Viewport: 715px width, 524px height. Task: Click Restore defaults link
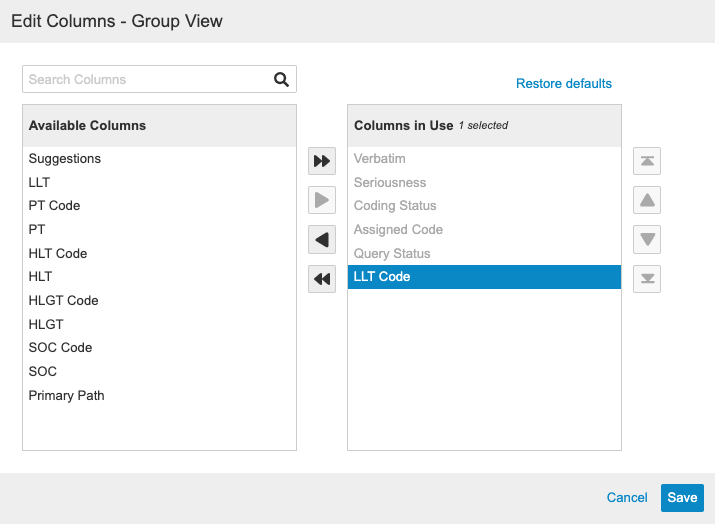563,84
